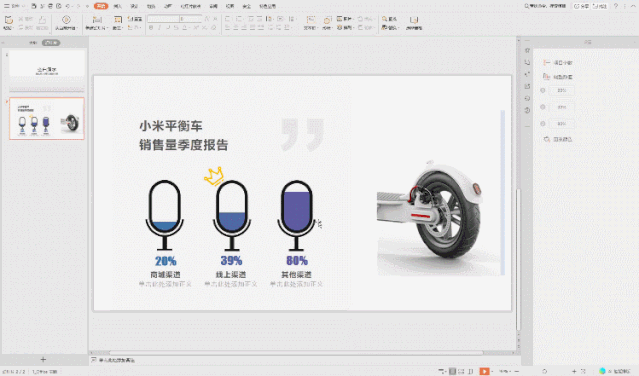Screen dimensions: 639x376
Task: Open the Layout dropdown in ribbon
Action: [x=118, y=28]
